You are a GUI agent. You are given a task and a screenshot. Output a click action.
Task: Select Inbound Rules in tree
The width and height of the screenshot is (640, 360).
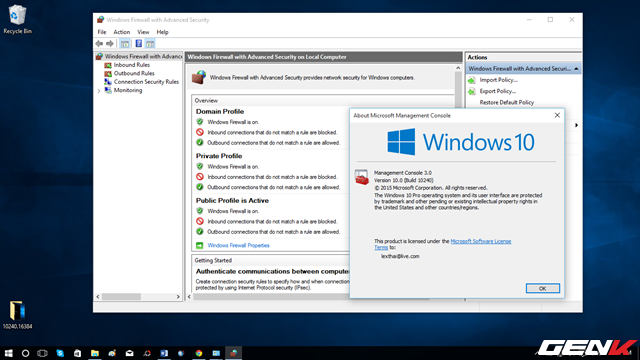(x=131, y=65)
